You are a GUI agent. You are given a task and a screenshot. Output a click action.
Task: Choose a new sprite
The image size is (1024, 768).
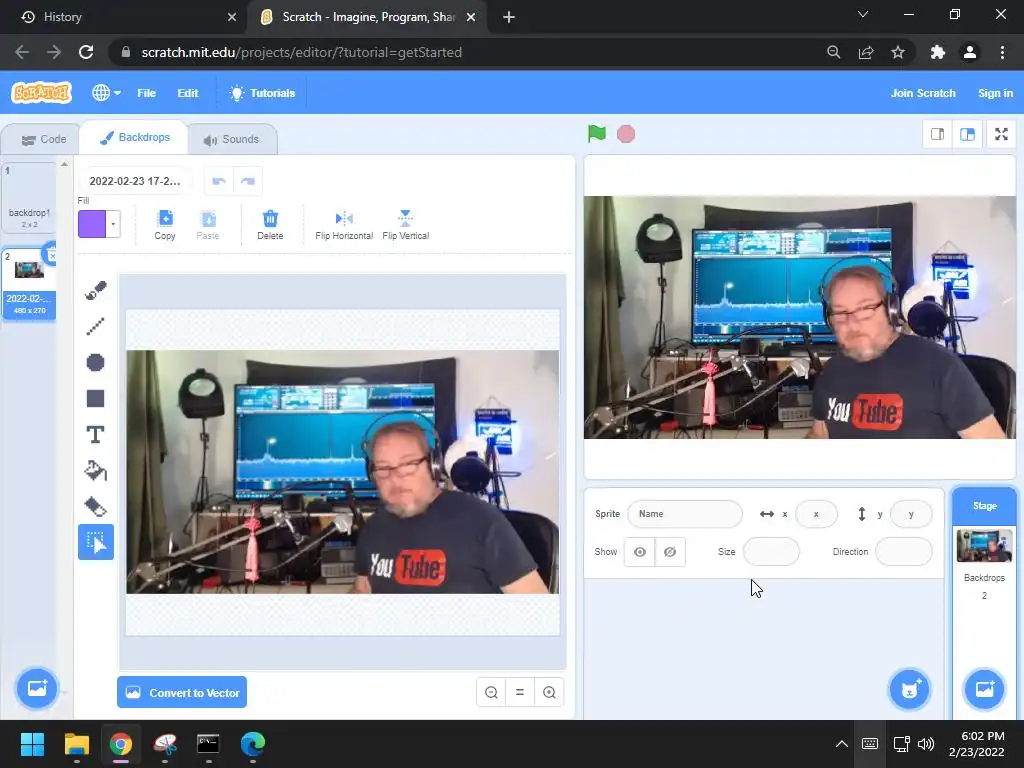(x=910, y=689)
